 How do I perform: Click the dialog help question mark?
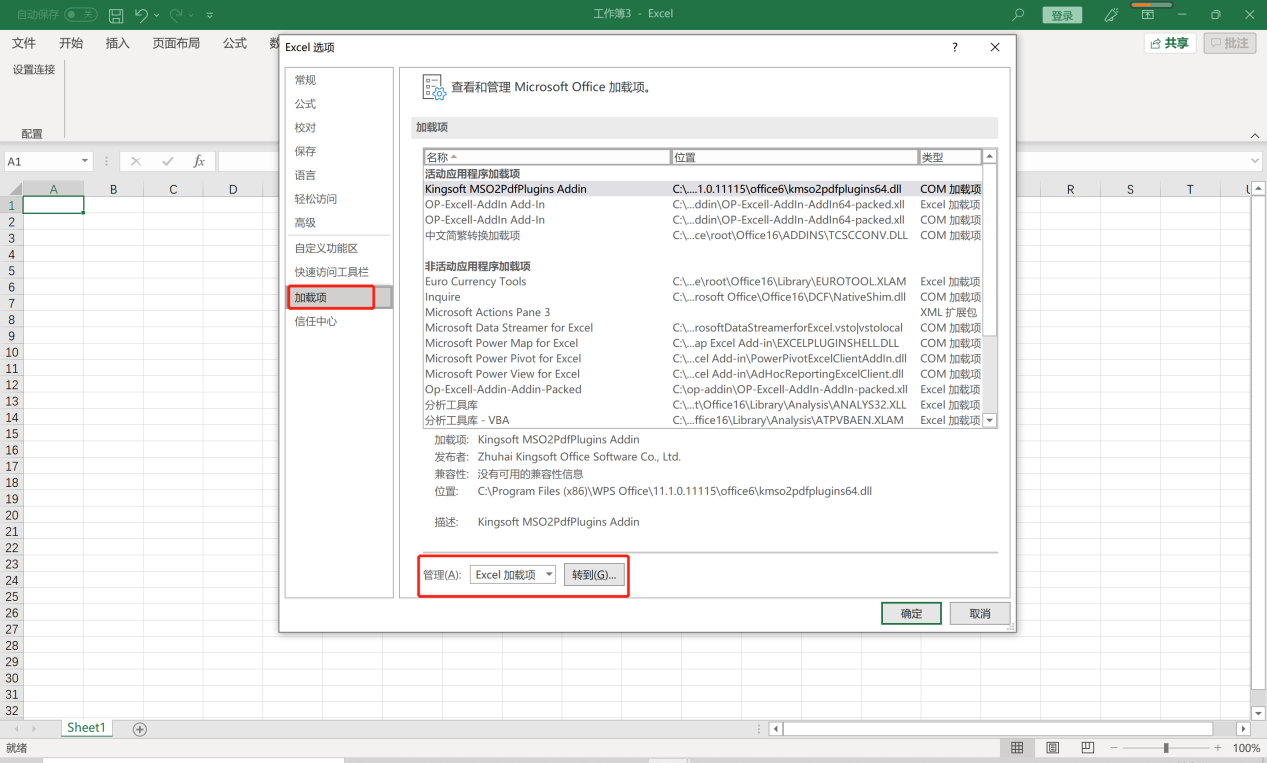[954, 47]
